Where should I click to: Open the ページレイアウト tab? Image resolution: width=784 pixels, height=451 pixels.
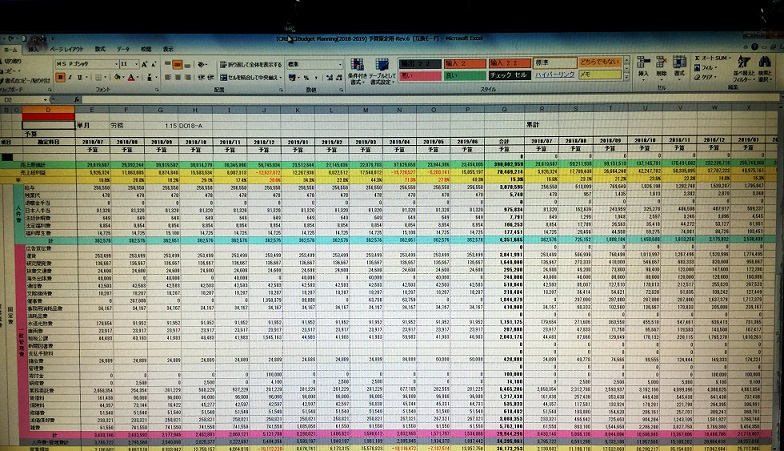click(x=66, y=49)
